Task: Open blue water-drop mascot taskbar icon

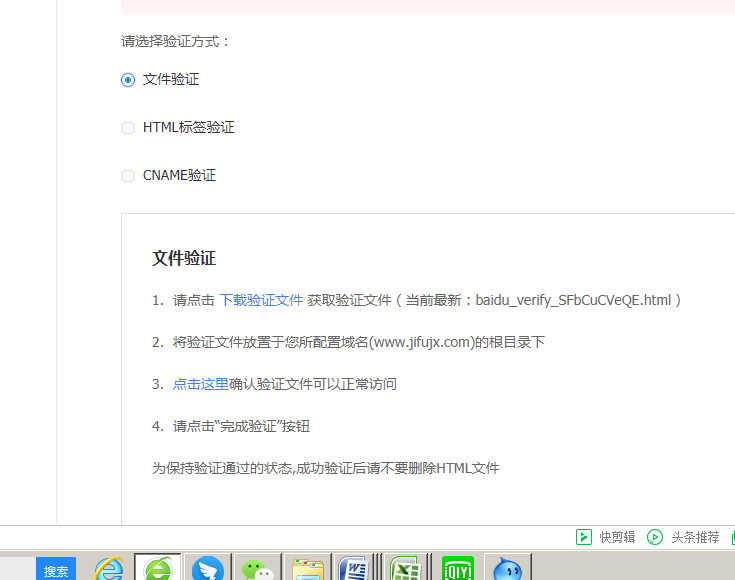Action: (x=507, y=569)
